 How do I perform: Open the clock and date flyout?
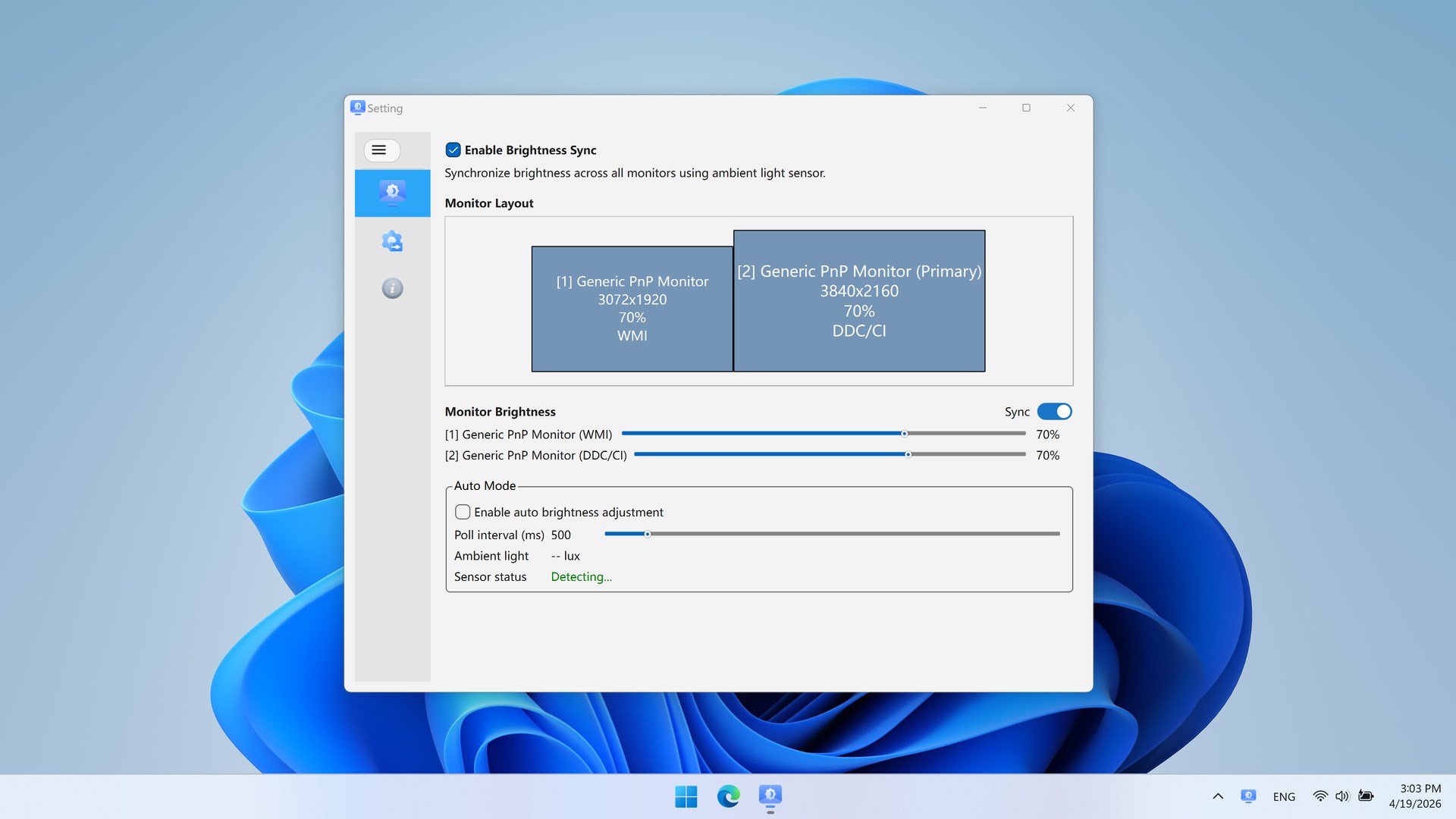tap(1414, 796)
